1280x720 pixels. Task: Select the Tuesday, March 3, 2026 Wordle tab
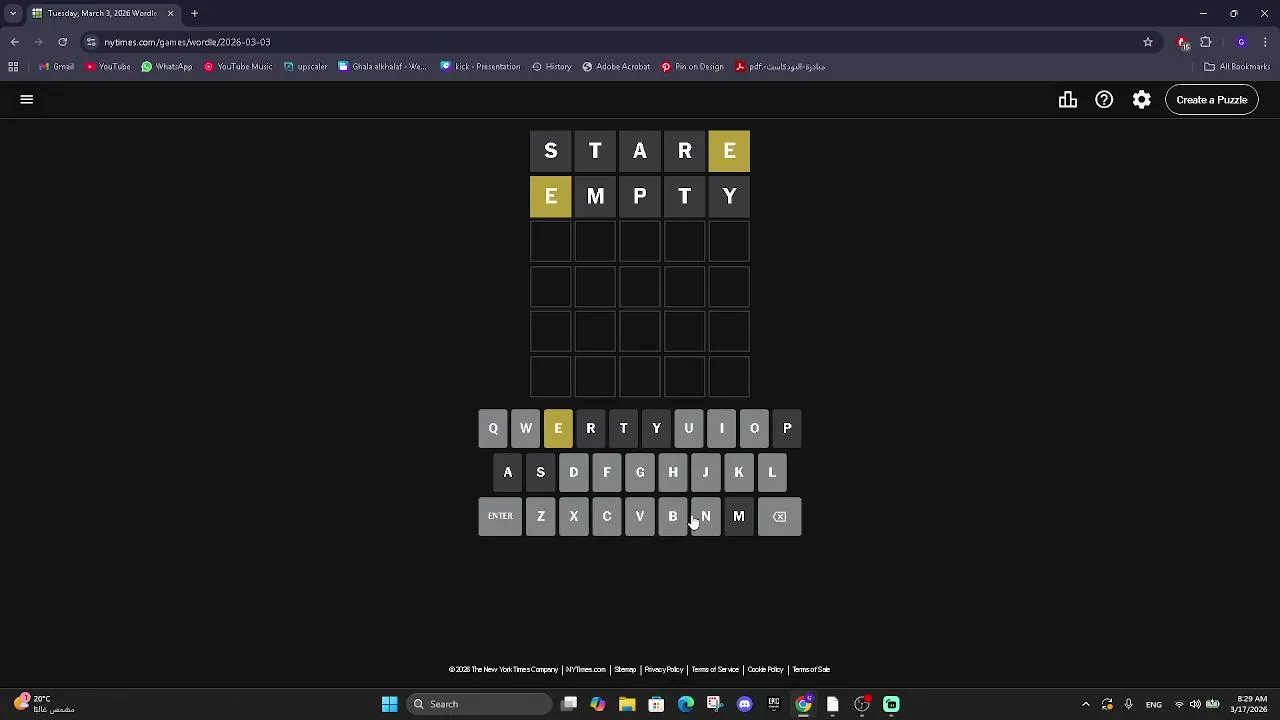(x=104, y=13)
